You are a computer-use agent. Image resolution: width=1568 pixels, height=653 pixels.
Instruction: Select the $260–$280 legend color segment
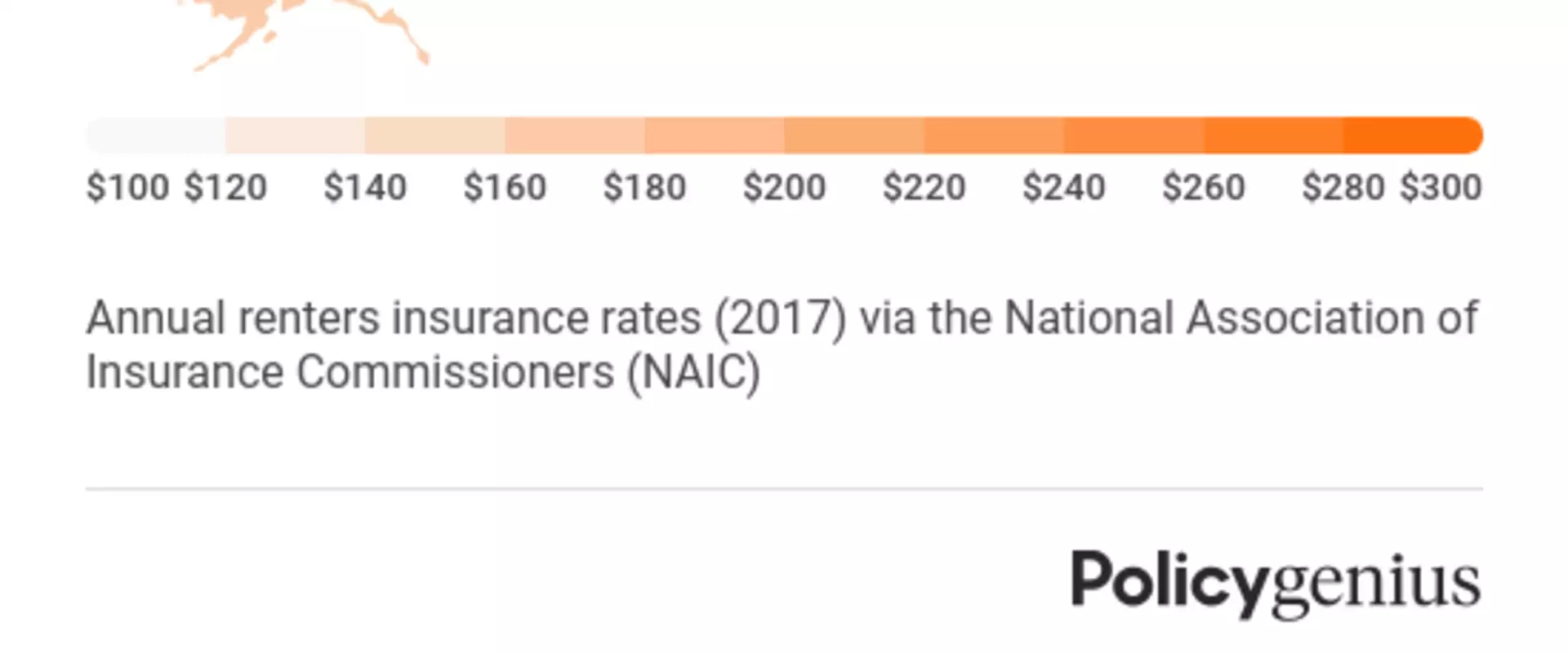pos(1273,135)
